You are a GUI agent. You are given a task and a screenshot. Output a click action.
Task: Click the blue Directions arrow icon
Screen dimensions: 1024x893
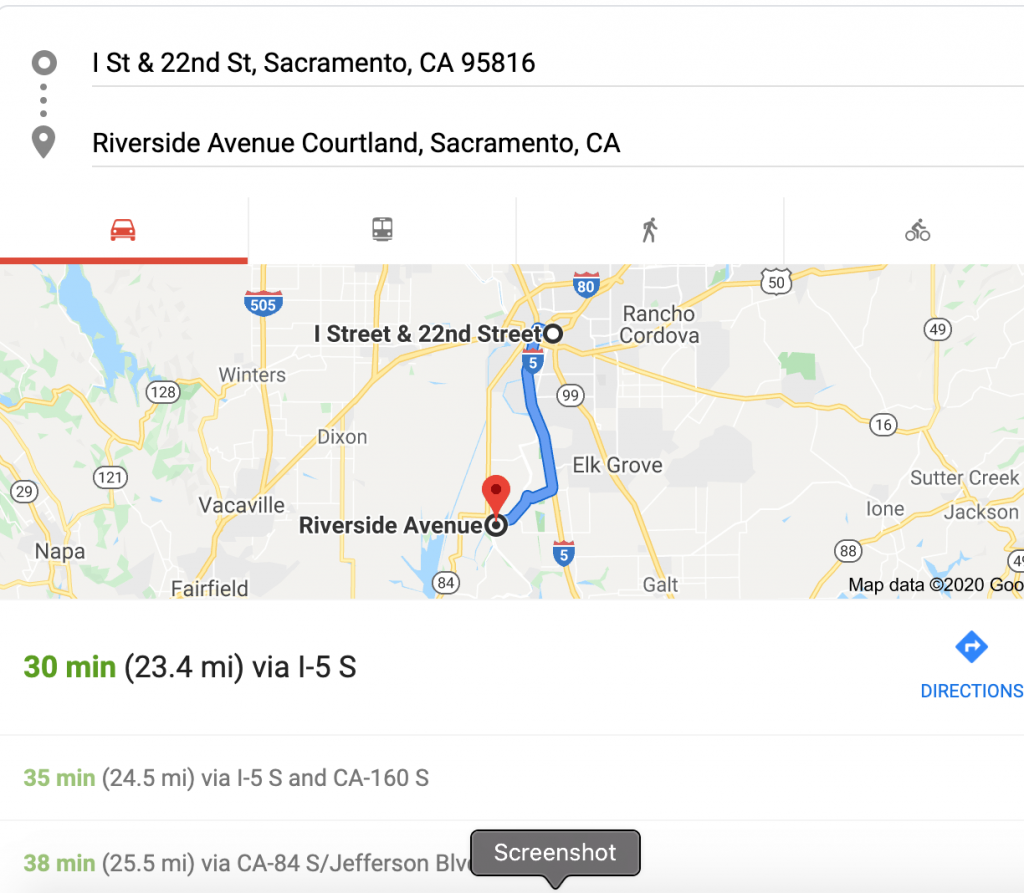(971, 647)
